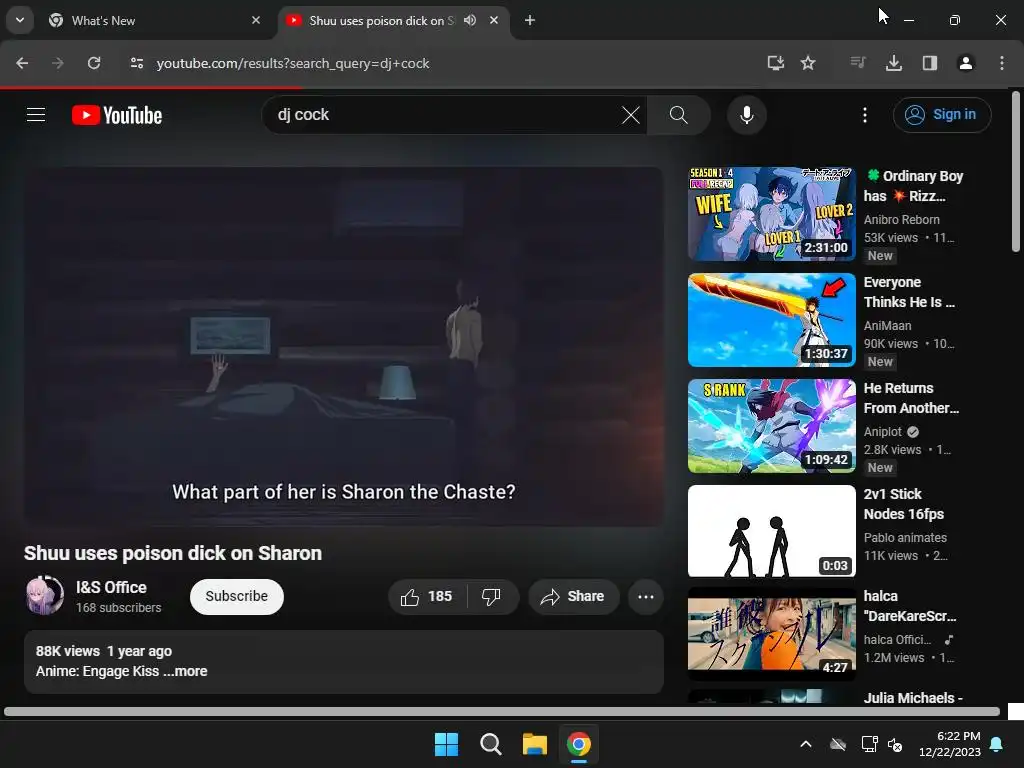Image resolution: width=1024 pixels, height=768 pixels.
Task: Open the taskbar clock and date
Action: pos(949,744)
